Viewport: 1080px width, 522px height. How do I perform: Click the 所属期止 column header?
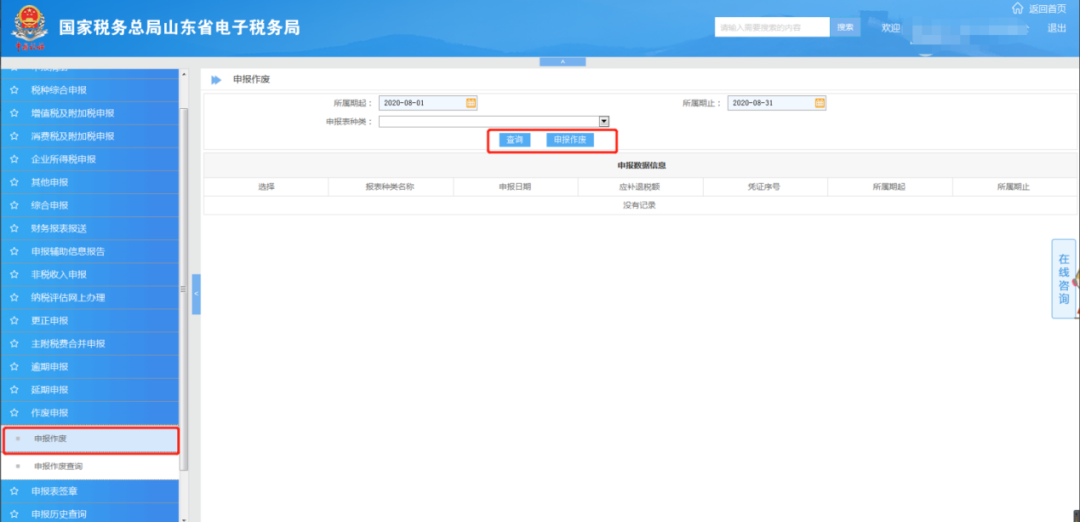point(1014,187)
